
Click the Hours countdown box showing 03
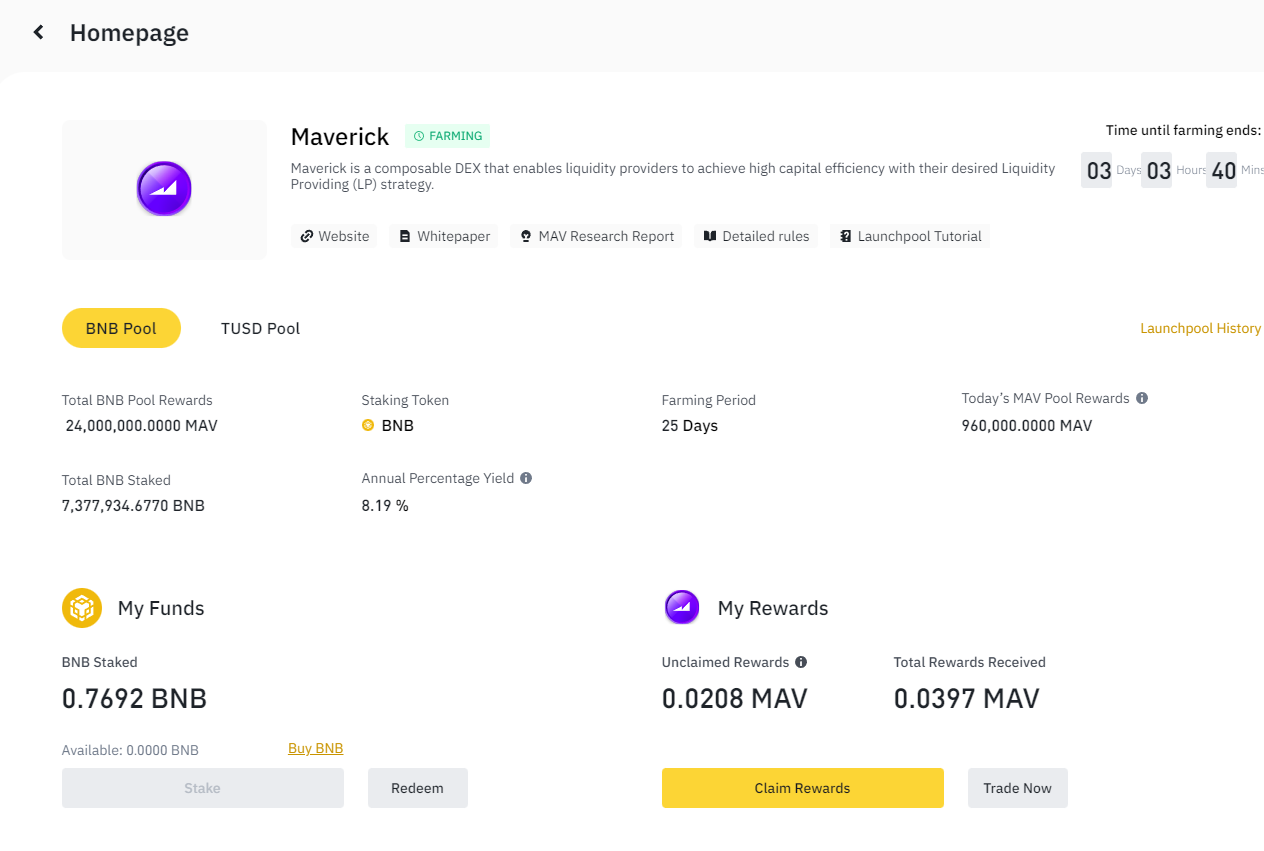pyautogui.click(x=1157, y=170)
